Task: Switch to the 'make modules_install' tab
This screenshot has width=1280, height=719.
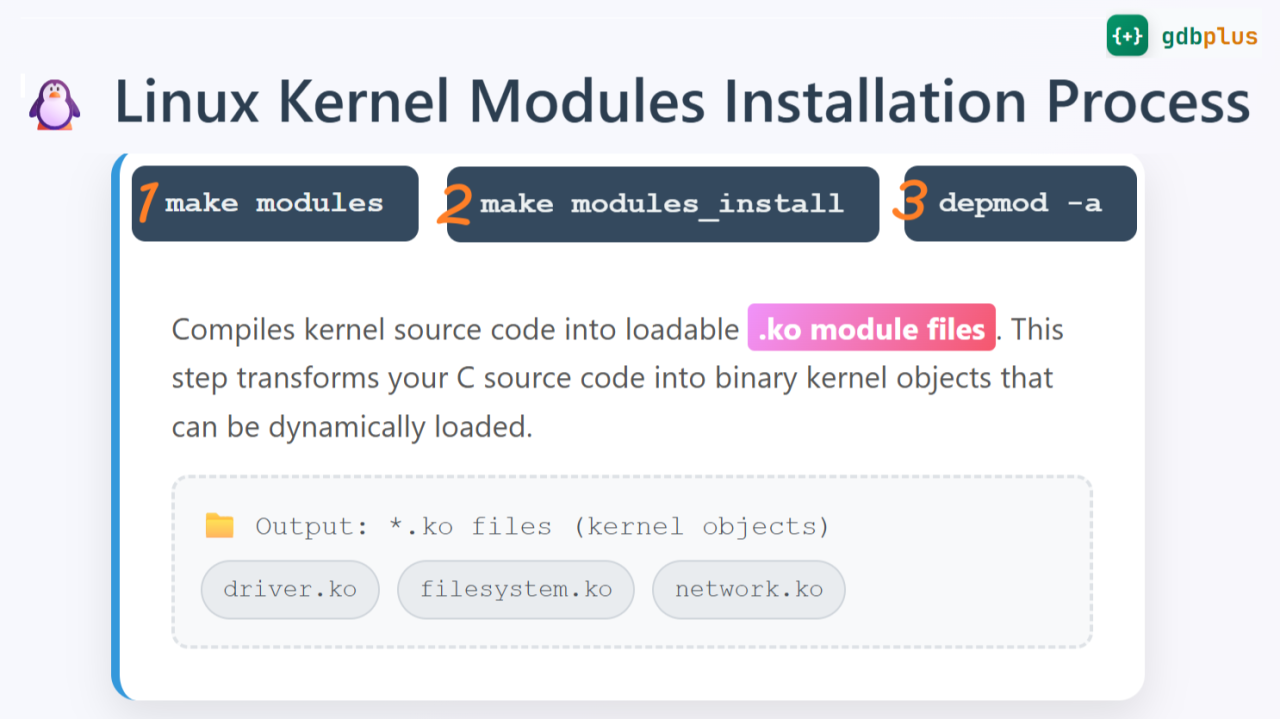Action: [662, 204]
